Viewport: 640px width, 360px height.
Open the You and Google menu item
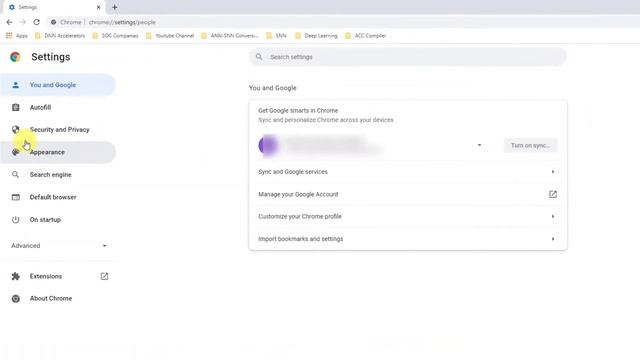point(58,85)
